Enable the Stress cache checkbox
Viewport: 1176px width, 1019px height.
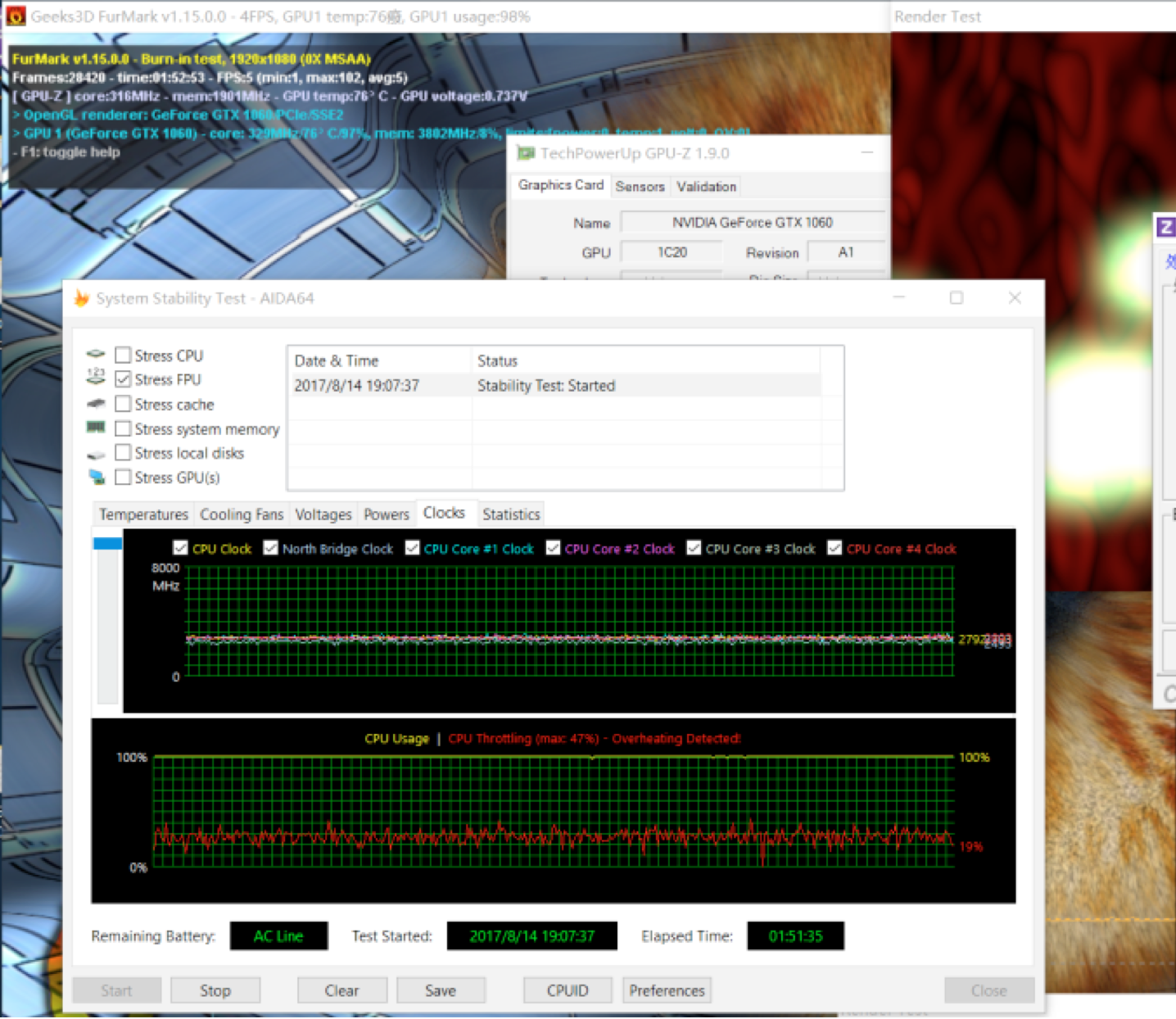point(123,404)
